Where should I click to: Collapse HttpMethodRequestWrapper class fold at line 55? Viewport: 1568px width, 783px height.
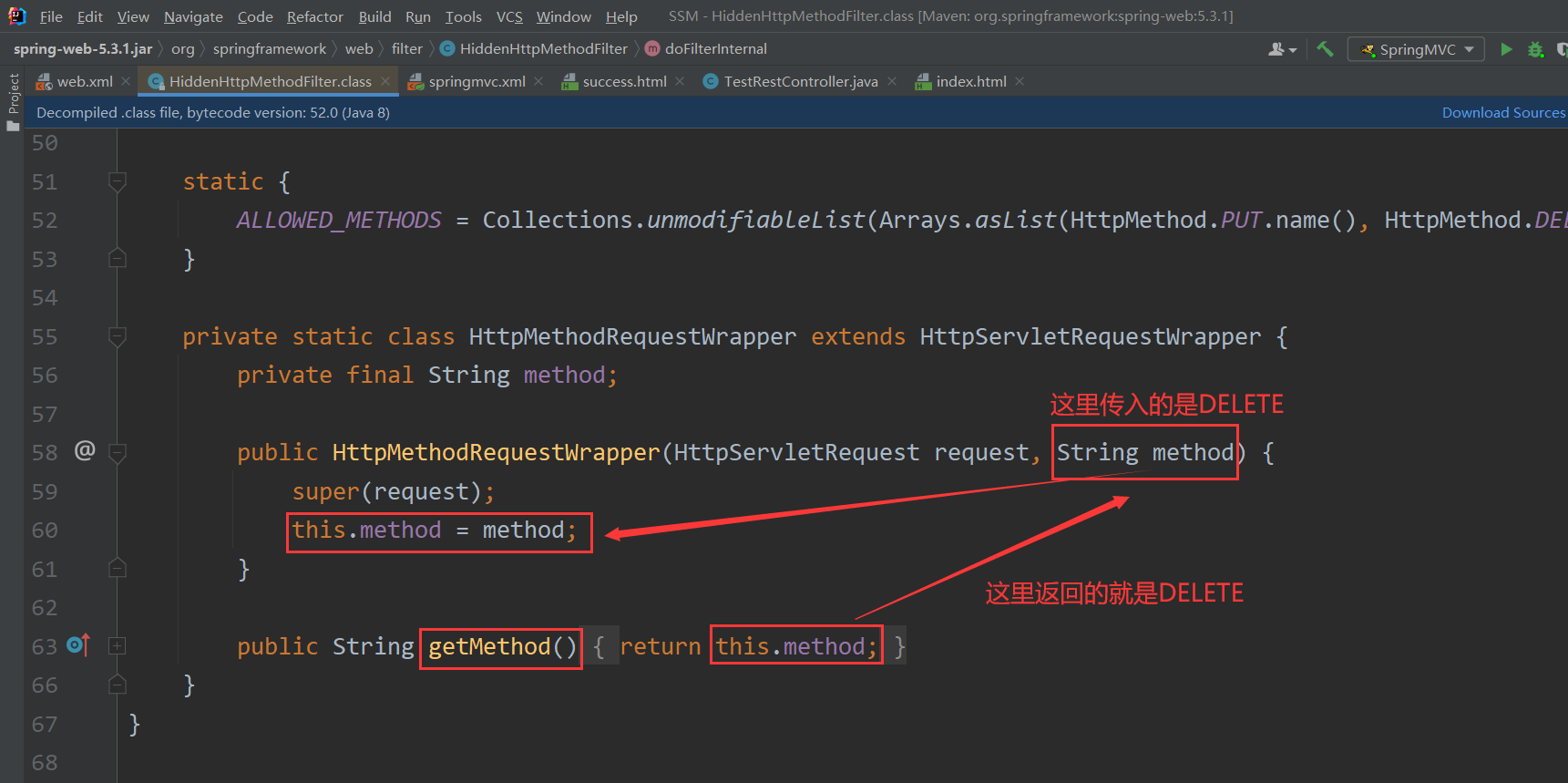118,336
